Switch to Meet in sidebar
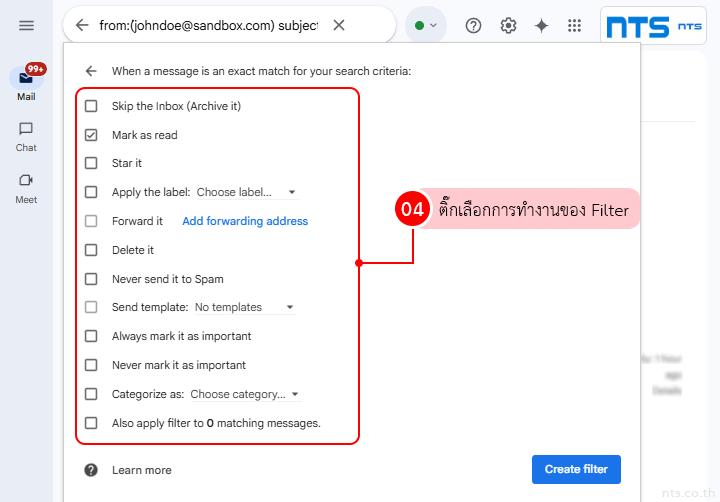Screen dimensions: 720x502 pos(26,188)
